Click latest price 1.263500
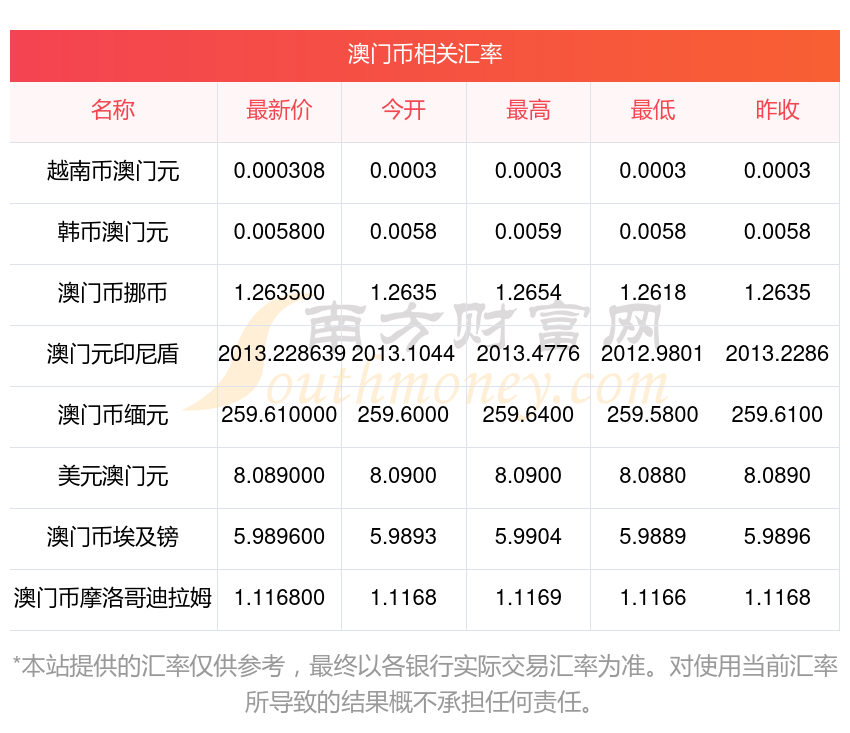The image size is (850, 733). pos(279,293)
